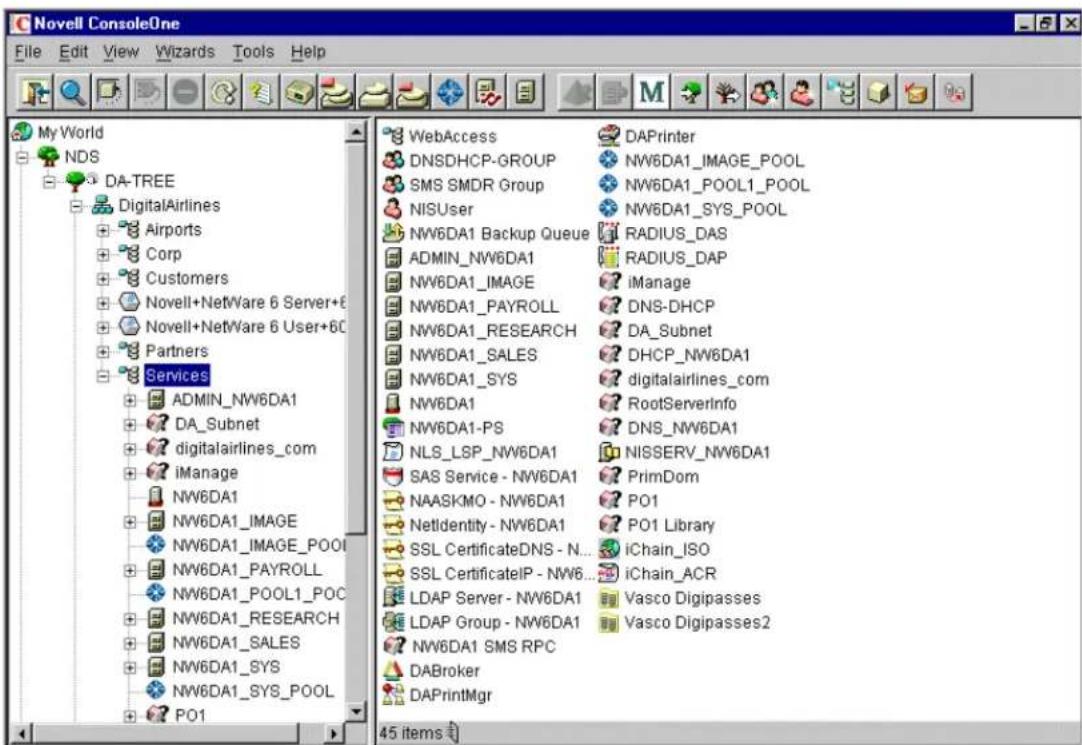Click the NISUser user icon
This screenshot has height=745, width=1082.
pos(393,209)
